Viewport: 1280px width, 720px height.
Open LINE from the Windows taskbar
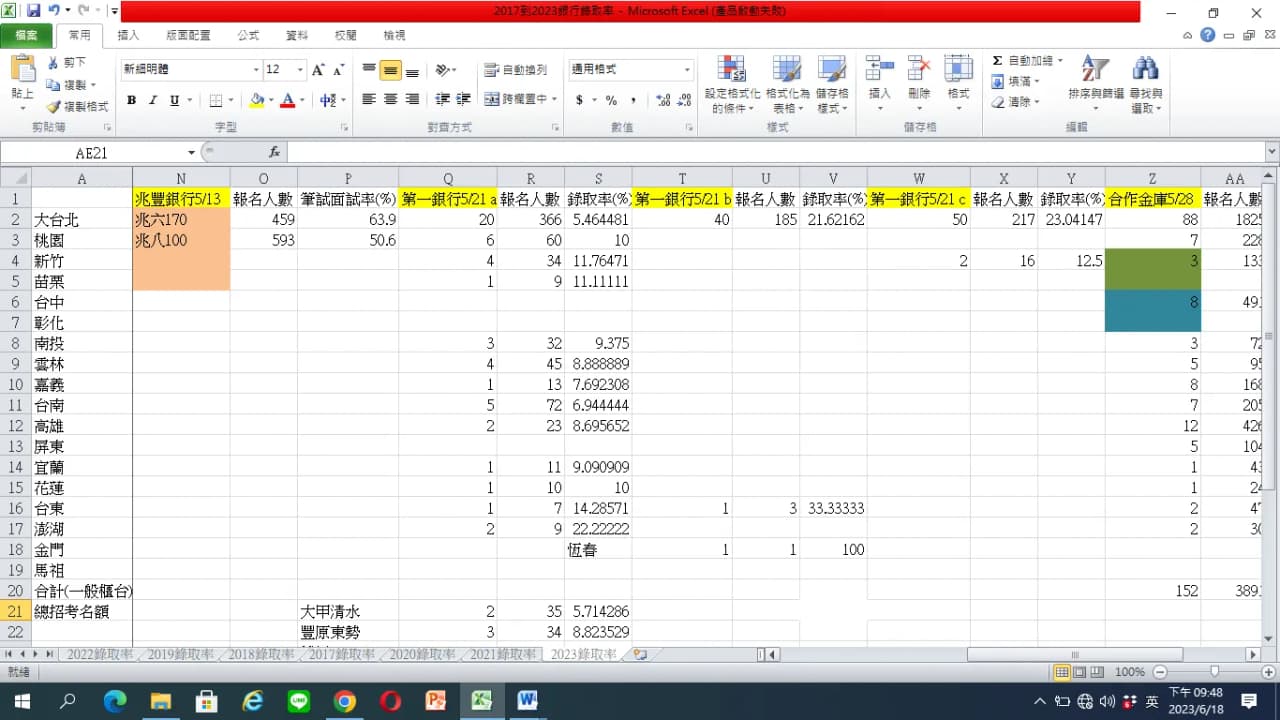[x=298, y=701]
